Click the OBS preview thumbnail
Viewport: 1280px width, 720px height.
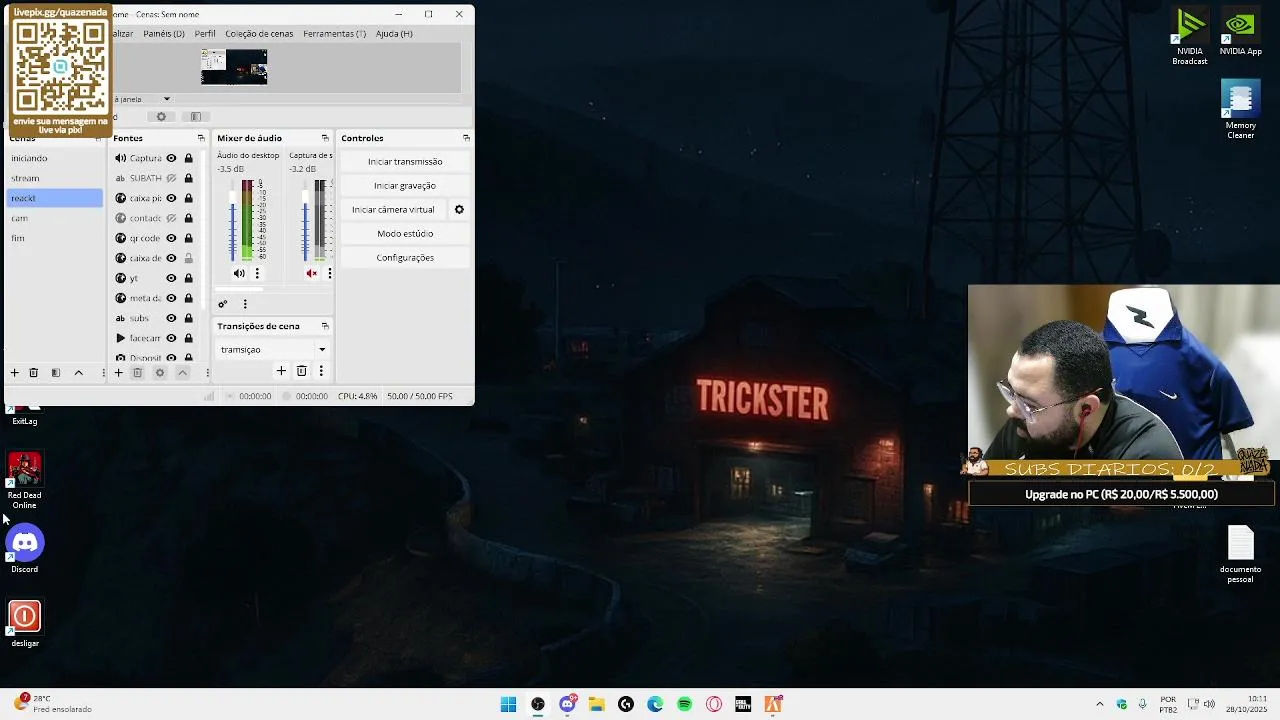point(234,67)
